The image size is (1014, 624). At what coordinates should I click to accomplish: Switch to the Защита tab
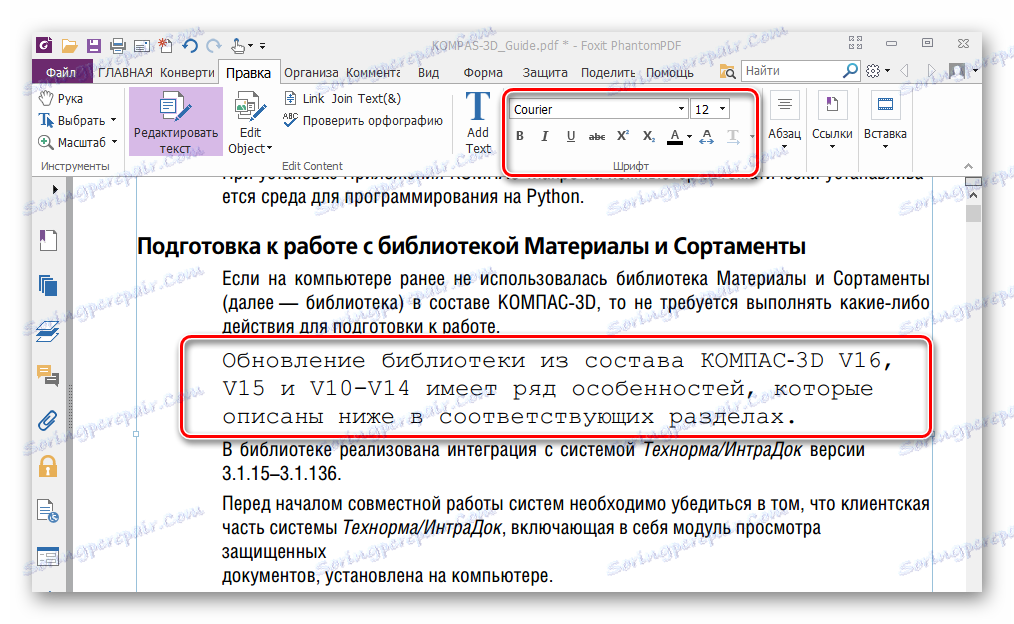pos(545,72)
